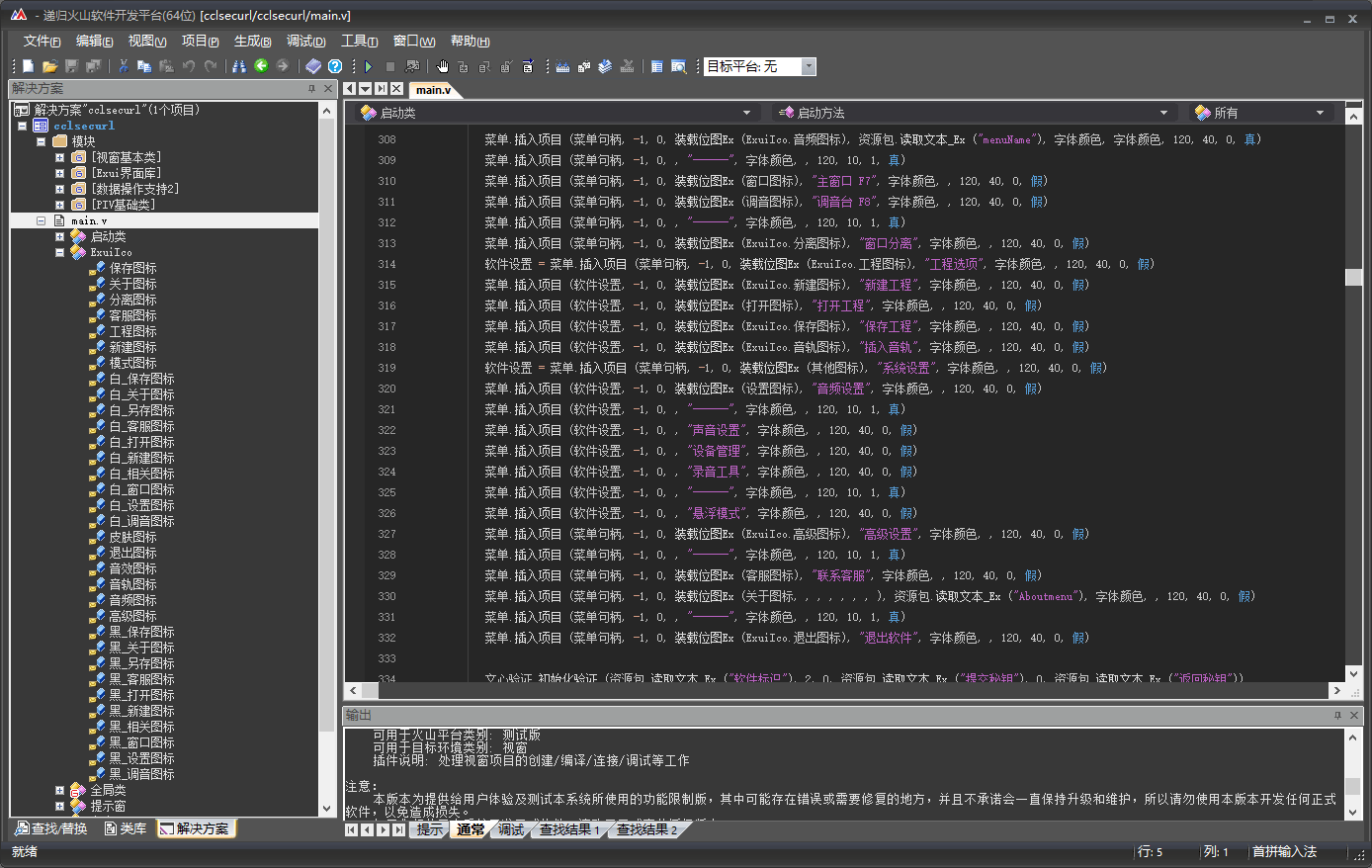Open the 启动类 class dropdown

tap(557, 113)
